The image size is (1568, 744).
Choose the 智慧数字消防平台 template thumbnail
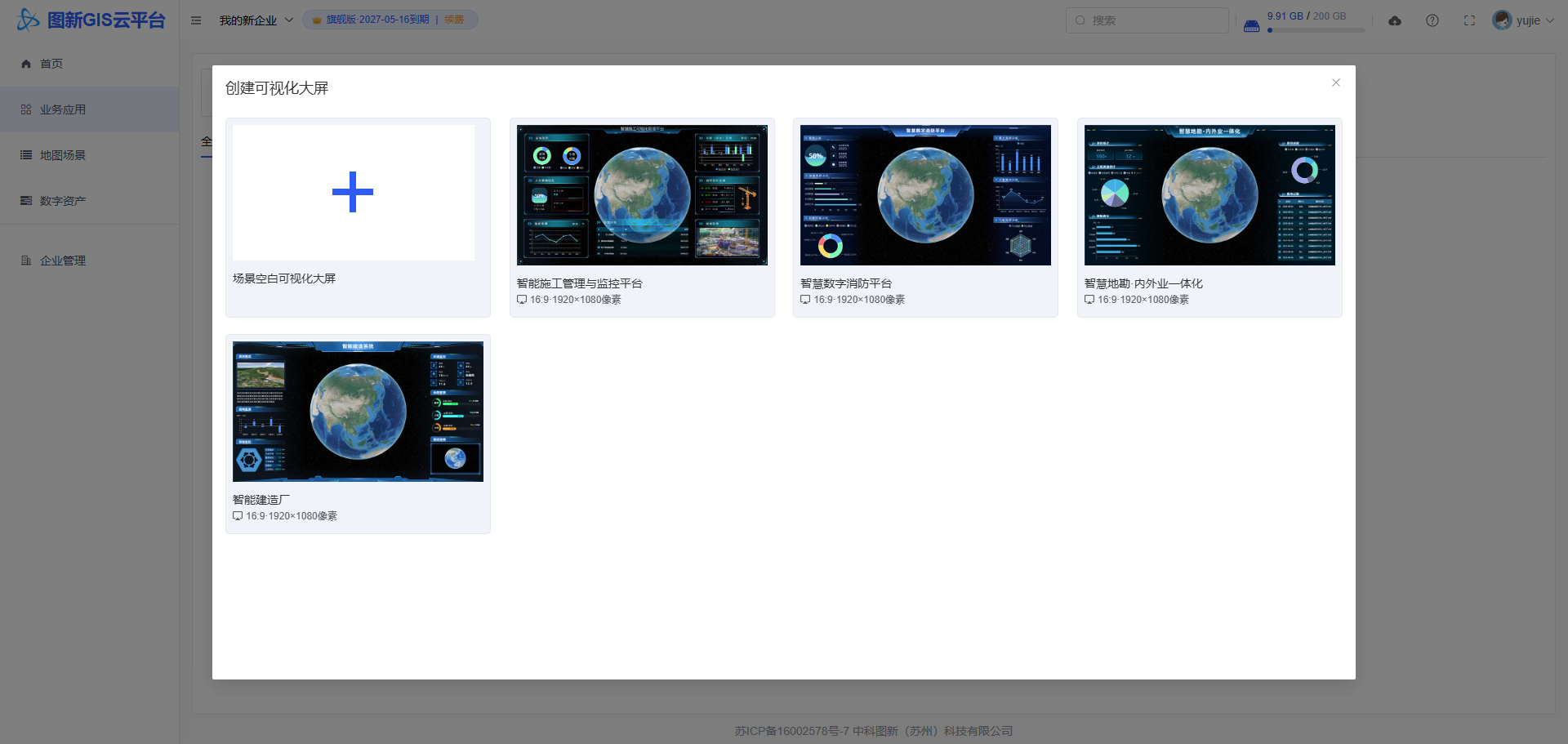925,195
